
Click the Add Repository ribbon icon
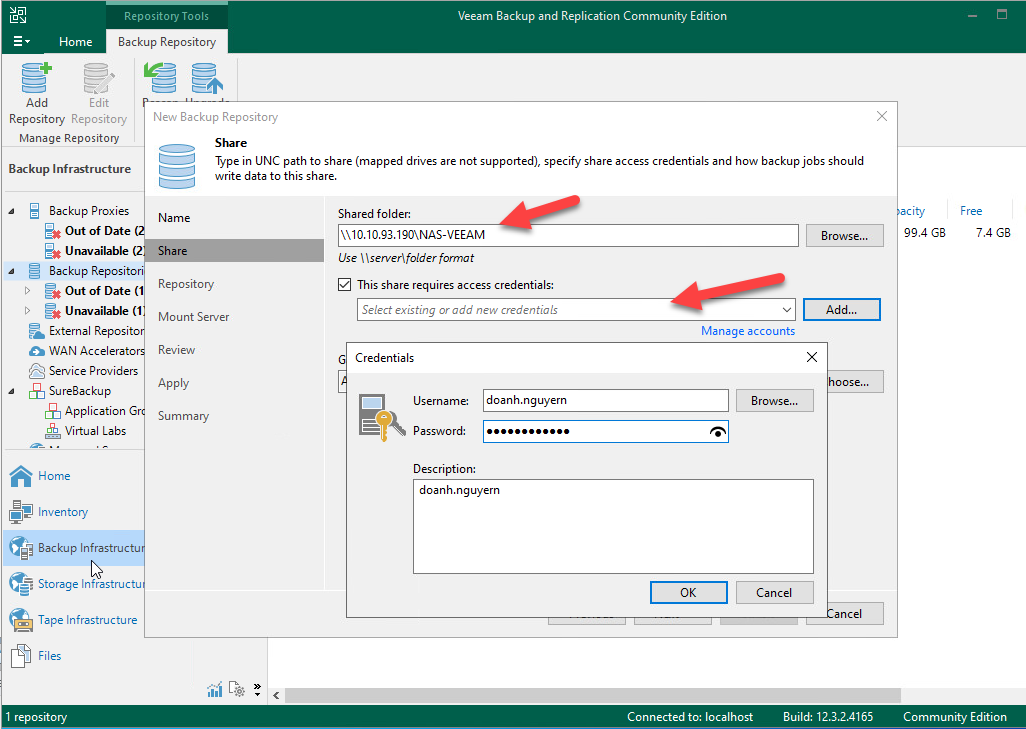pyautogui.click(x=36, y=82)
